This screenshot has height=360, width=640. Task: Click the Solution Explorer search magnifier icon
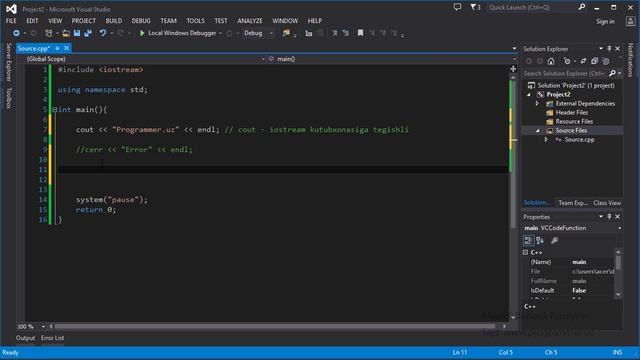click(612, 73)
